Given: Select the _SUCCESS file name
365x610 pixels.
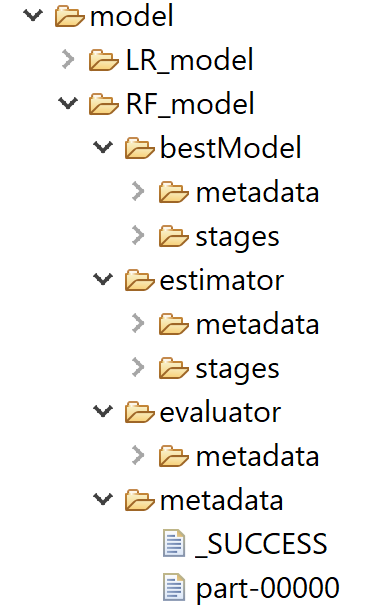Looking at the screenshot, I should (x=261, y=544).
